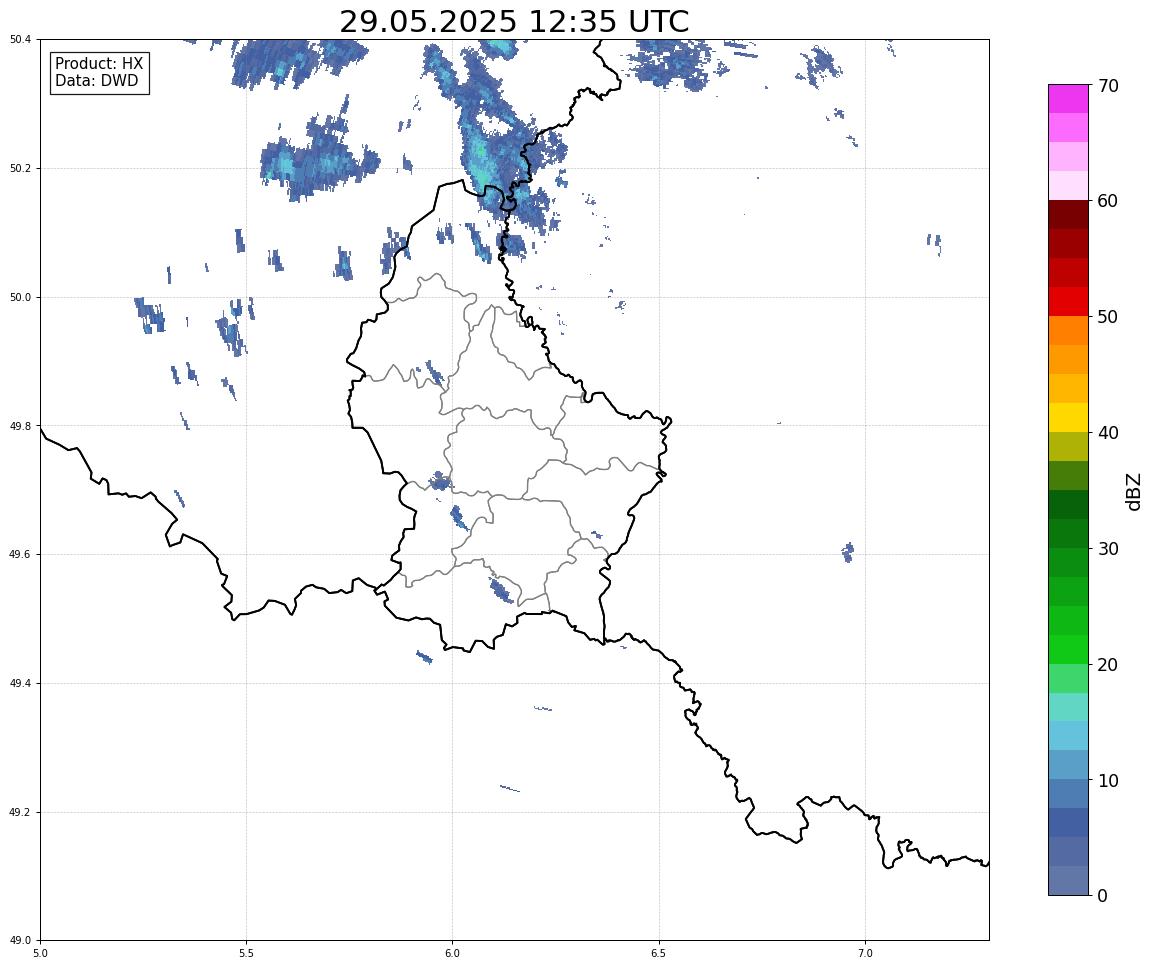Image resolution: width=1152 pixels, height=968 pixels.
Task: Click the 50 tick on the colorbar
Action: [x=1108, y=317]
